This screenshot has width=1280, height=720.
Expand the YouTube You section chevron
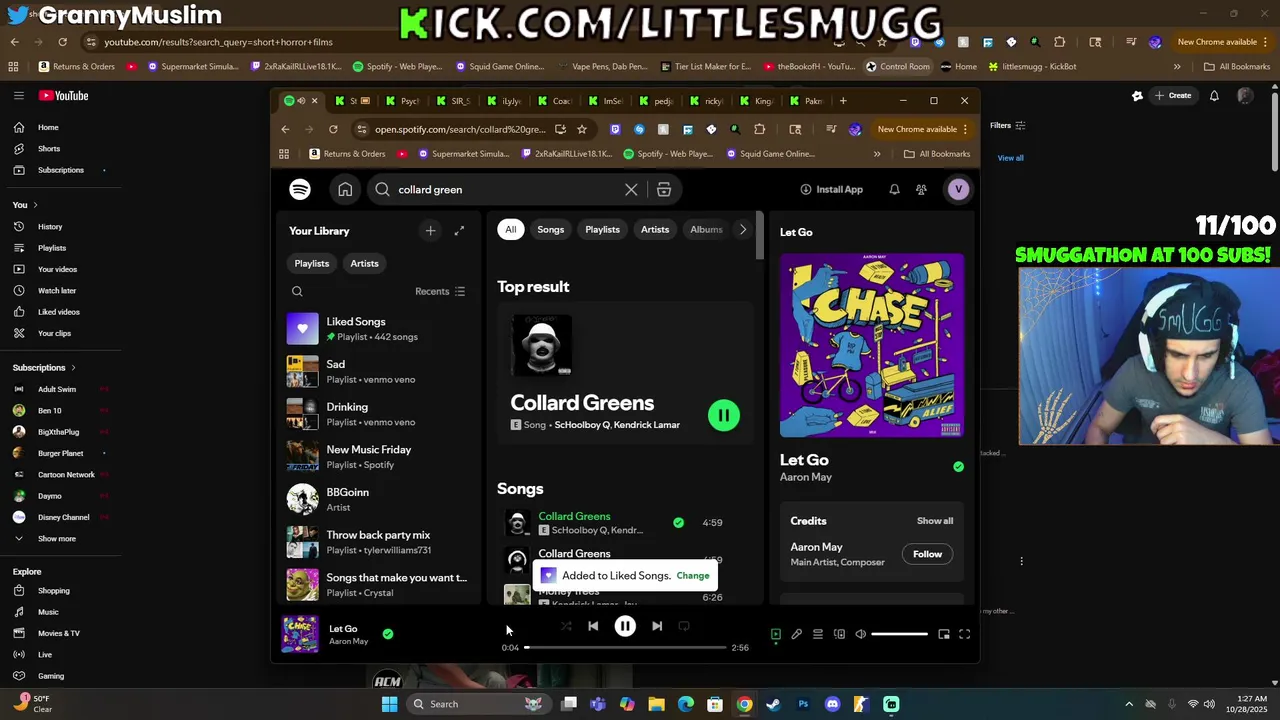coord(35,205)
